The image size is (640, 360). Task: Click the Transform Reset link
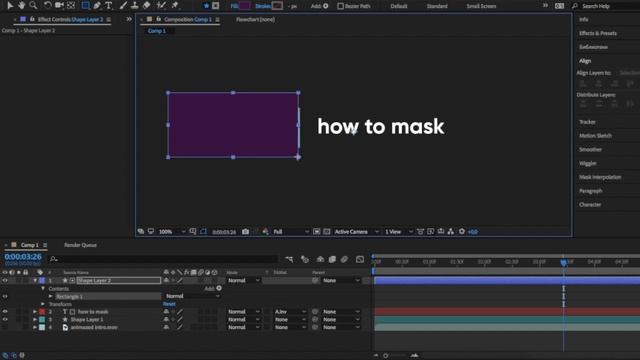(x=169, y=304)
